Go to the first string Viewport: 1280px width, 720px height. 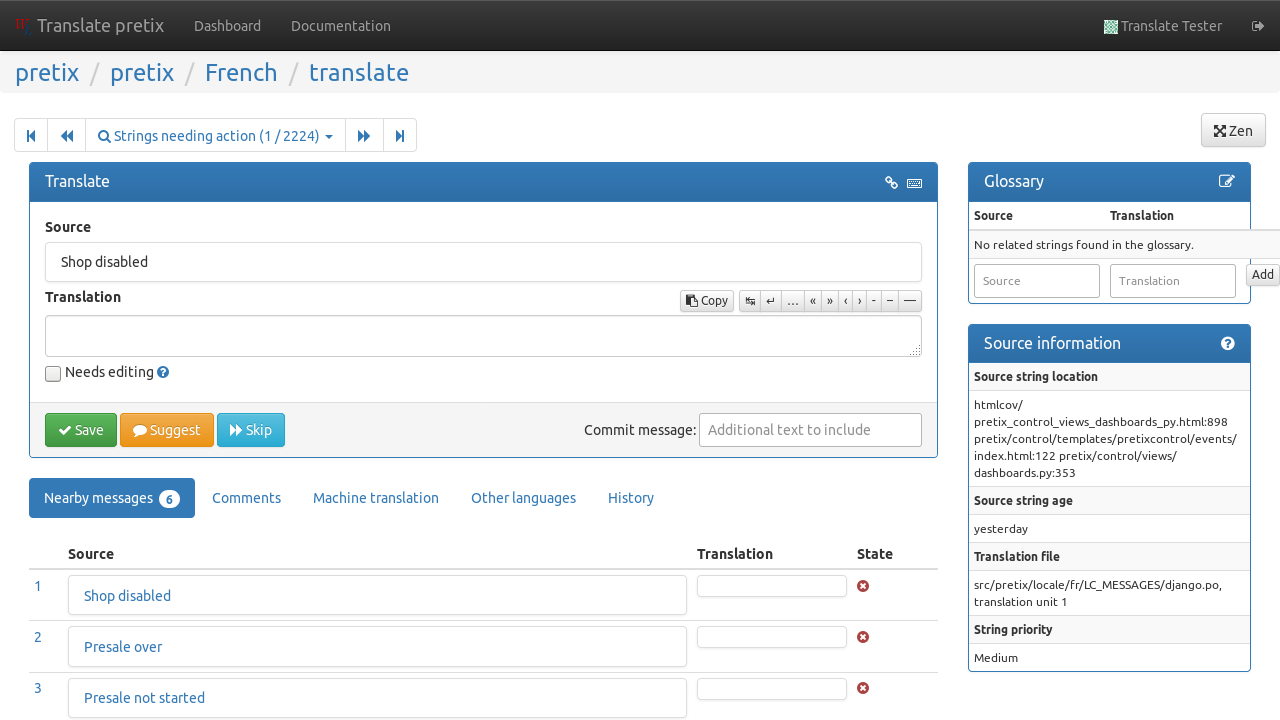[x=31, y=136]
